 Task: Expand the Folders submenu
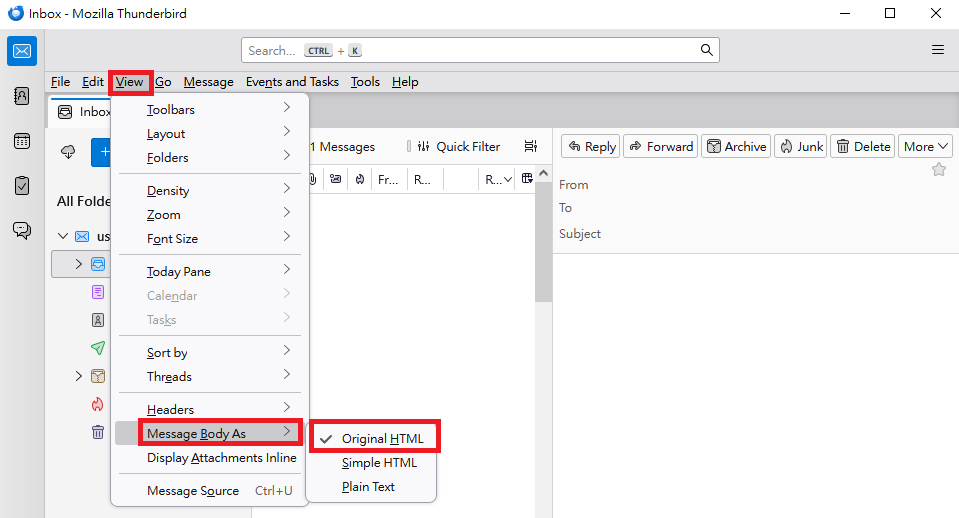[209, 158]
